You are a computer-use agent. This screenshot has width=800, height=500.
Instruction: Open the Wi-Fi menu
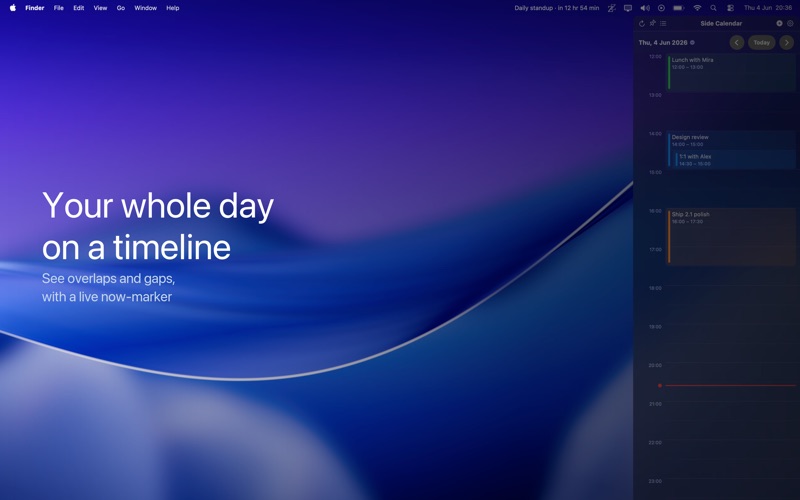tap(697, 8)
